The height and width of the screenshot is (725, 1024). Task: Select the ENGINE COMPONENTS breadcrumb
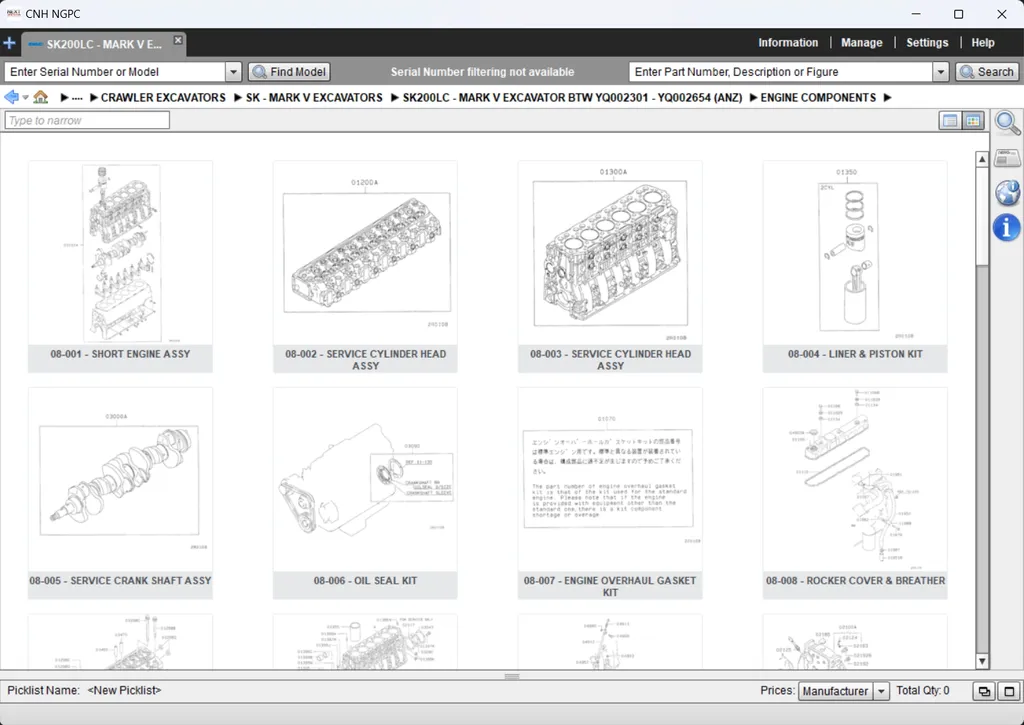(818, 98)
